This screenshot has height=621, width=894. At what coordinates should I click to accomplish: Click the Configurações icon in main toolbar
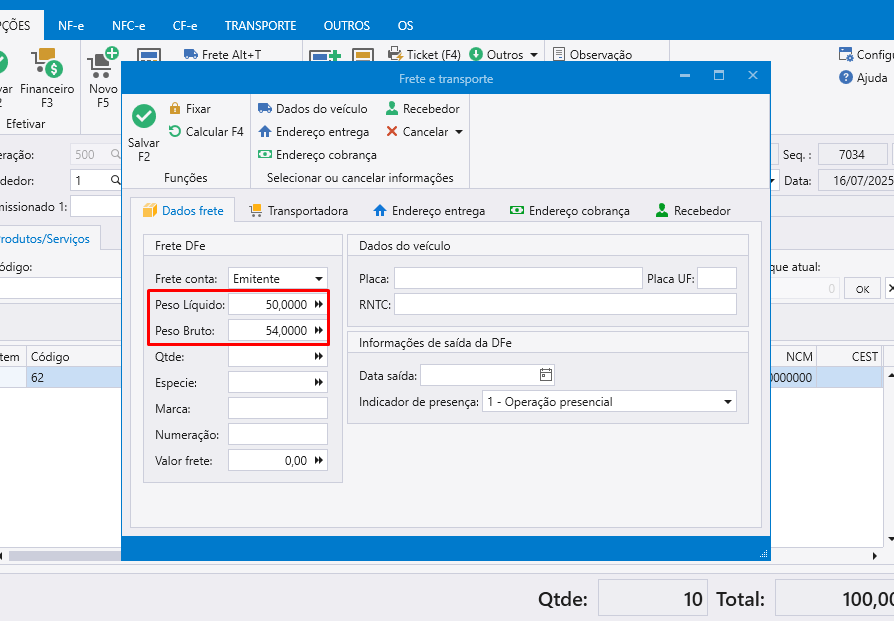click(x=846, y=54)
